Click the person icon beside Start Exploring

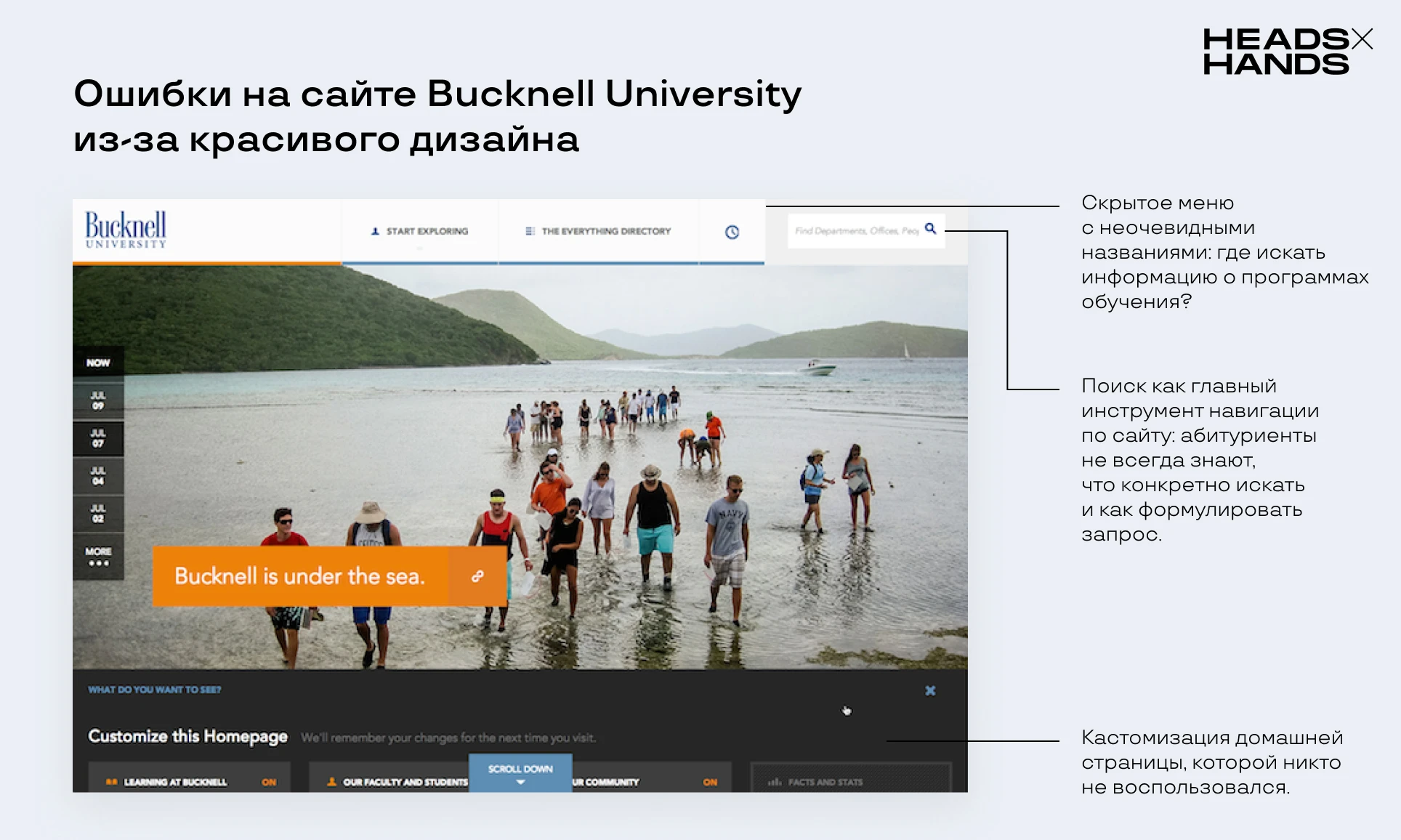click(375, 231)
